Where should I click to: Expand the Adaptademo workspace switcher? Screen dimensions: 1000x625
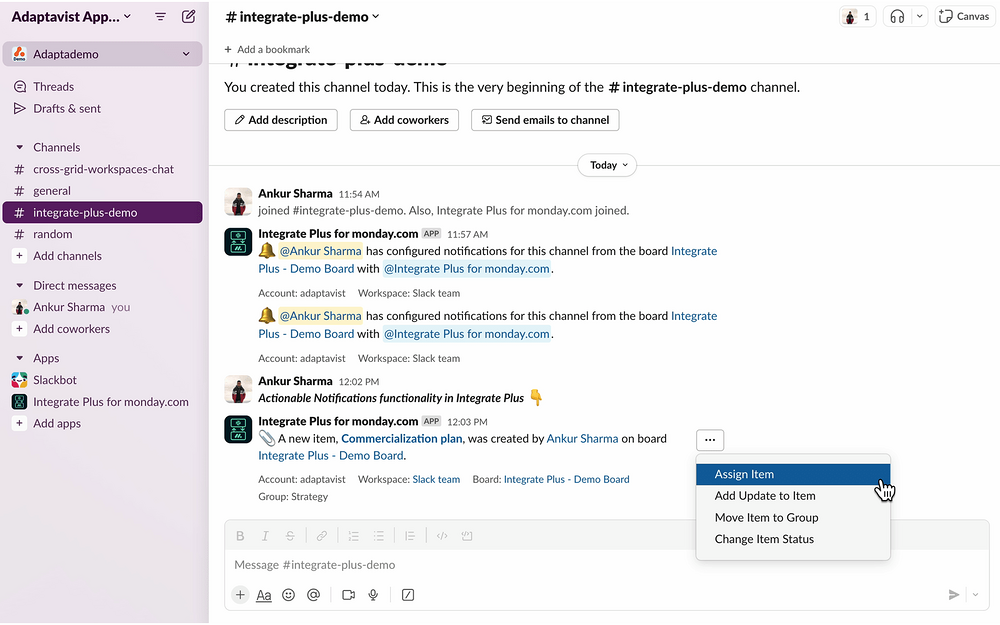coord(102,54)
